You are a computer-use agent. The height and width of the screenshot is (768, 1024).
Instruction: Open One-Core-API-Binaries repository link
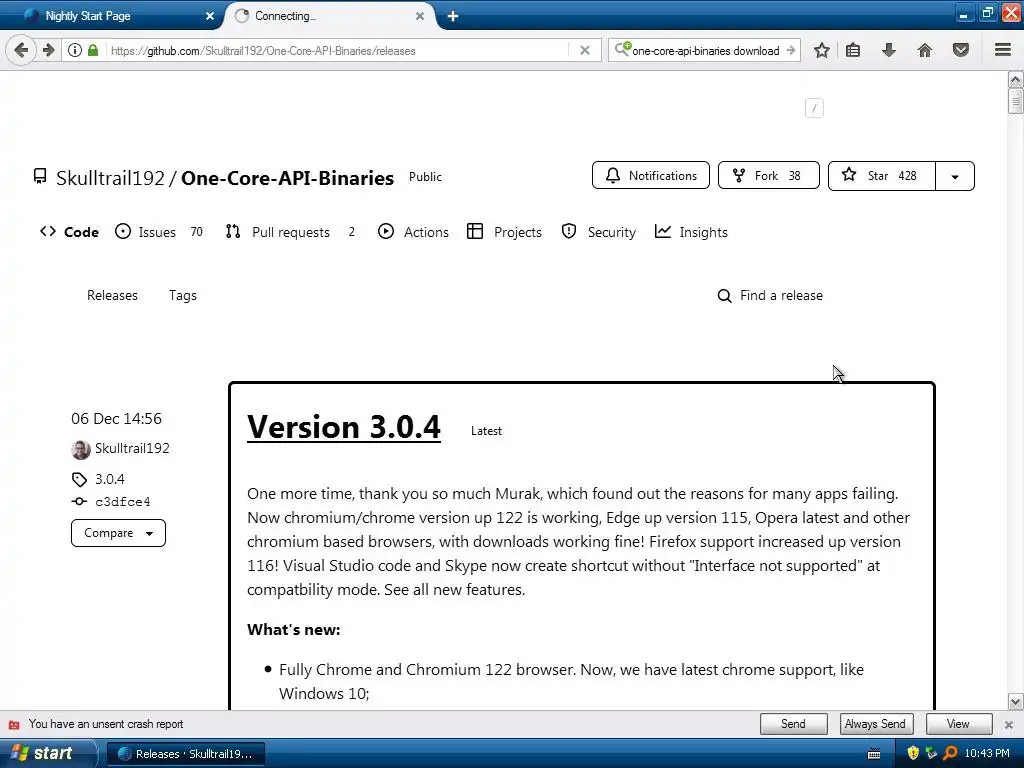pyautogui.click(x=287, y=178)
